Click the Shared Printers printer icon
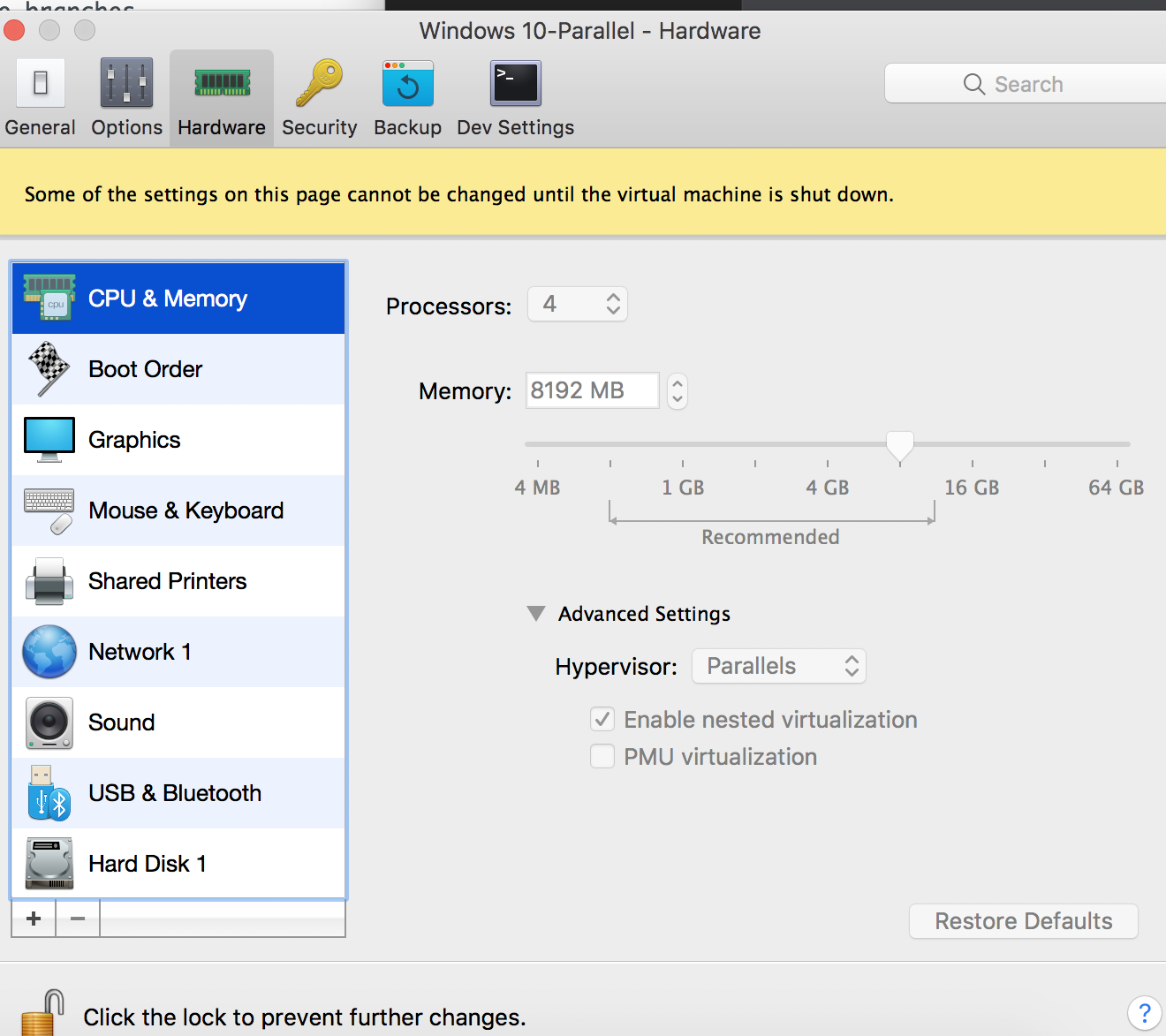Image resolution: width=1166 pixels, height=1036 pixels. (x=49, y=581)
